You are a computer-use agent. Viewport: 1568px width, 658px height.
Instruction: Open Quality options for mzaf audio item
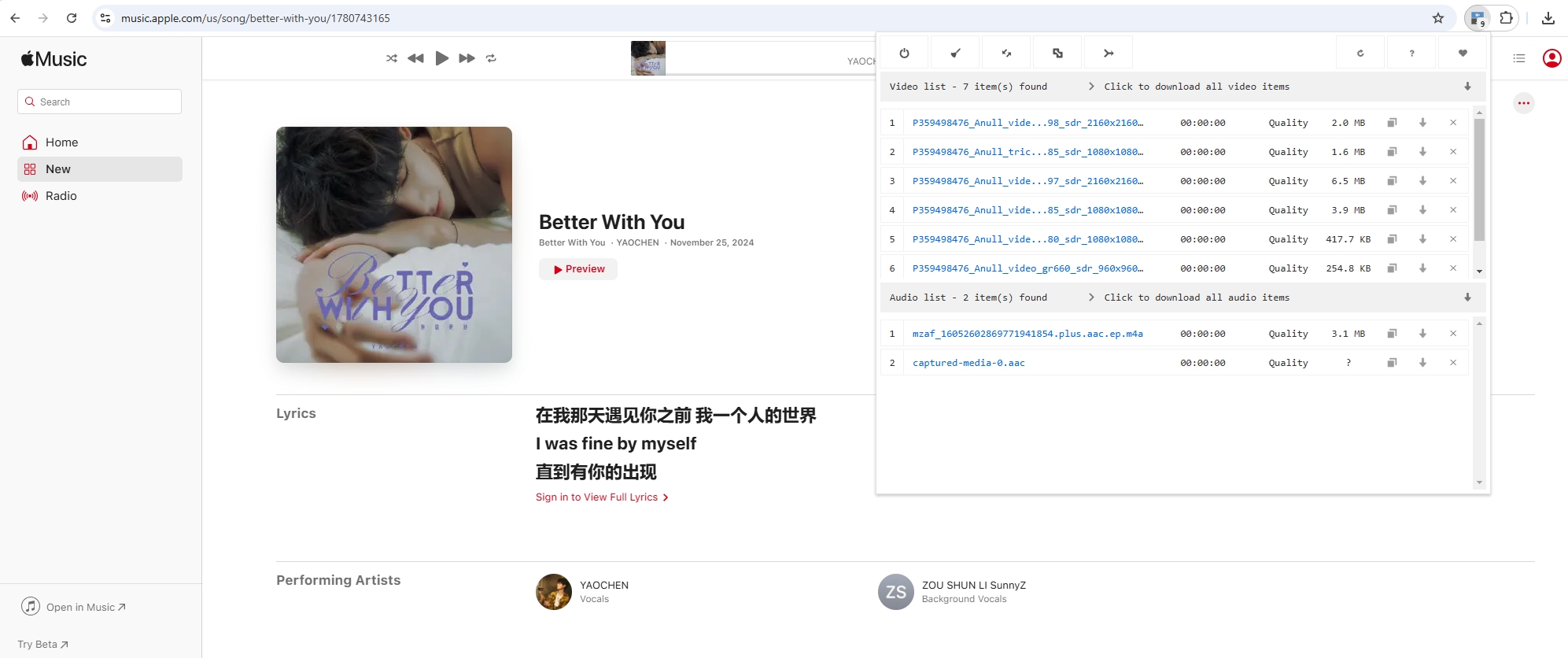[1288, 334]
